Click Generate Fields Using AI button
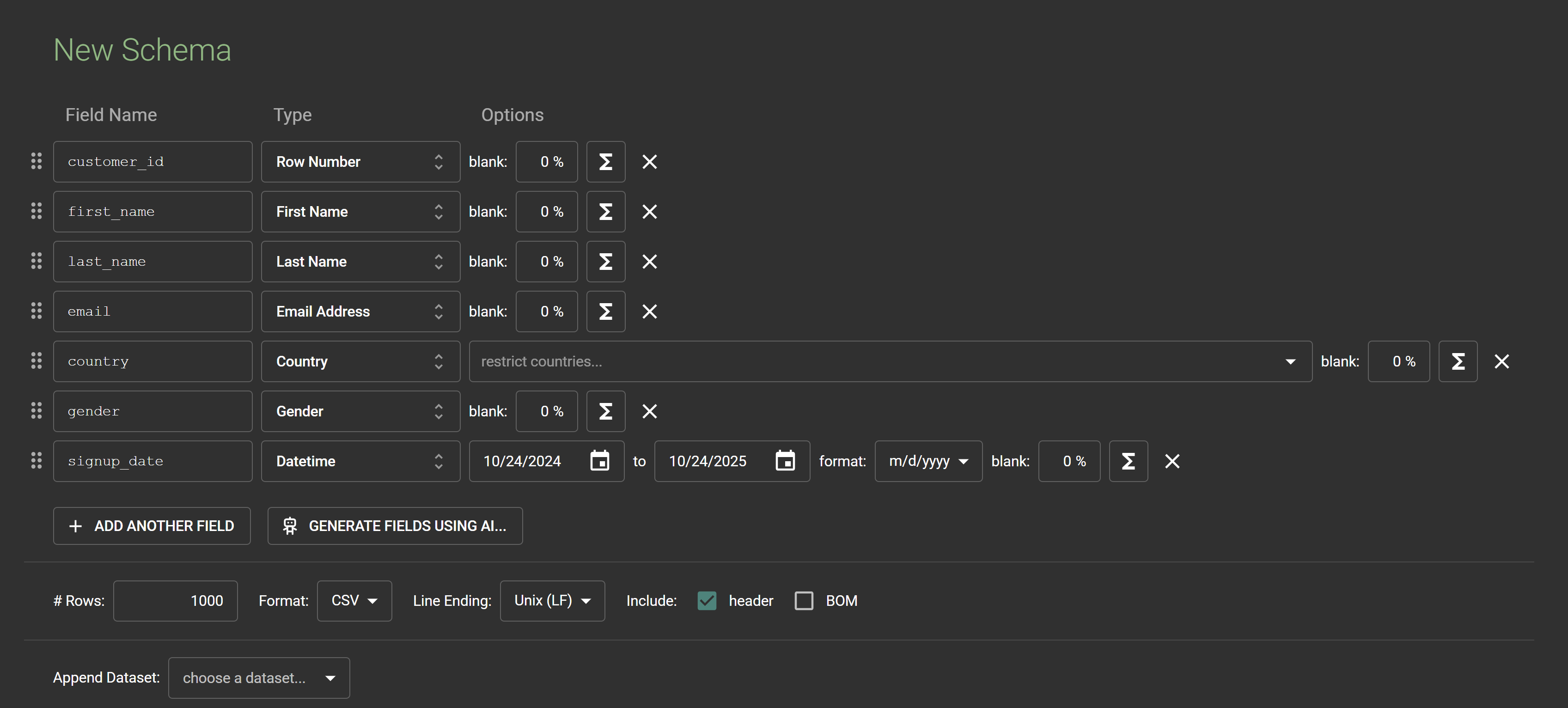Screen dimensions: 1568x708 click(395, 526)
